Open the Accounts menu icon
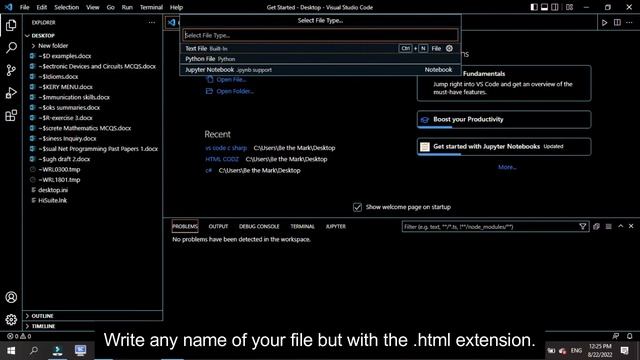 [11, 297]
